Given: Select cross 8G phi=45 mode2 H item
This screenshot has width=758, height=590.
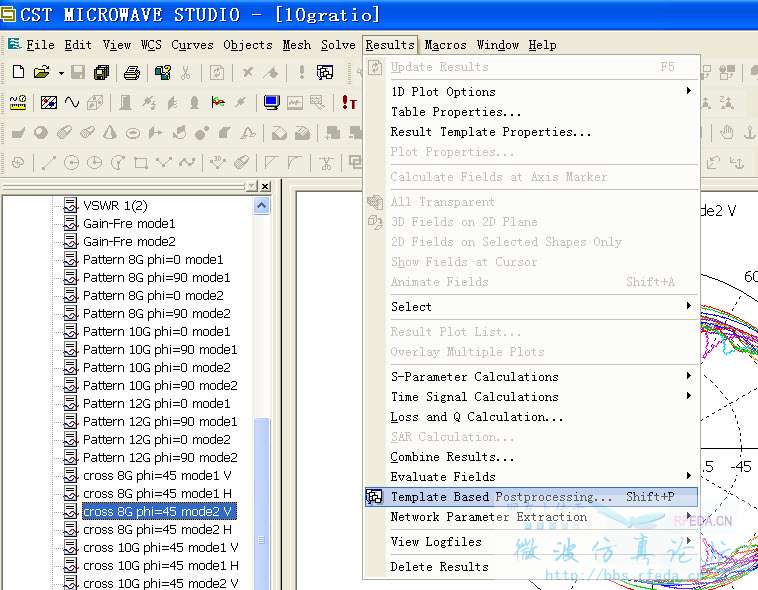Looking at the screenshot, I should point(157,530).
